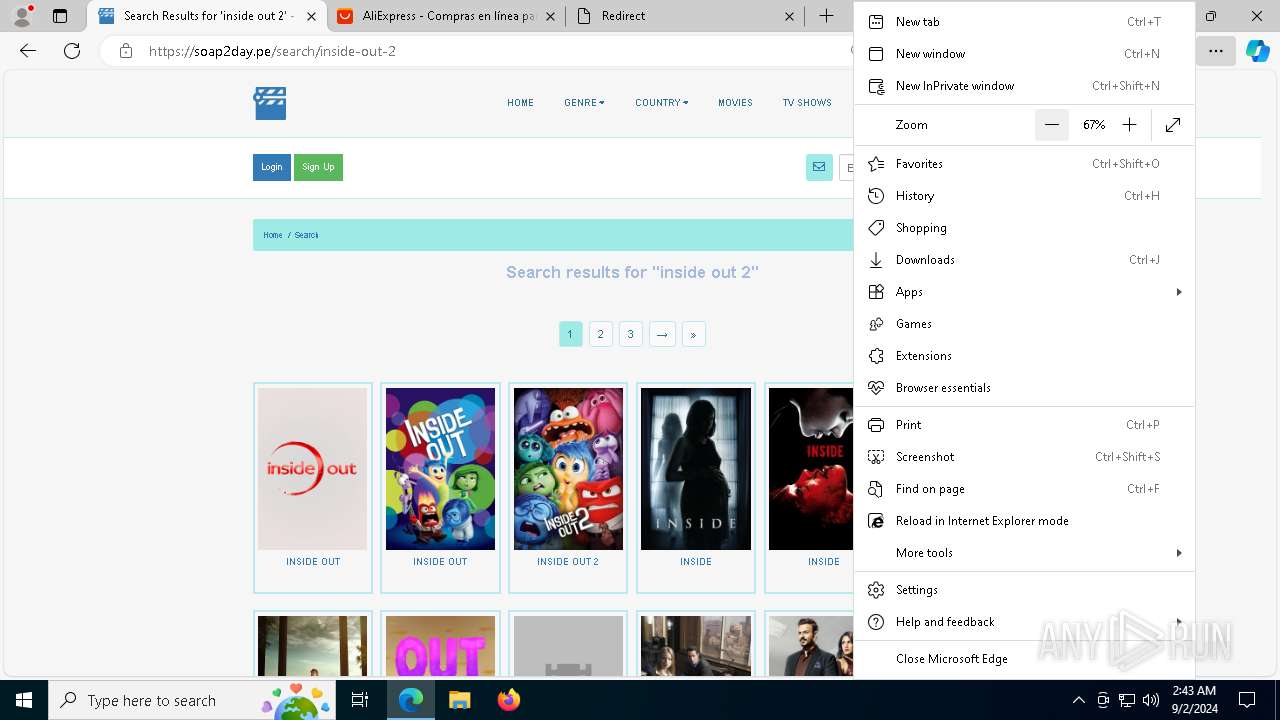Screen dimensions: 1280x720
Task: Expand the GENRE dropdown menu
Action: pyautogui.click(x=584, y=103)
